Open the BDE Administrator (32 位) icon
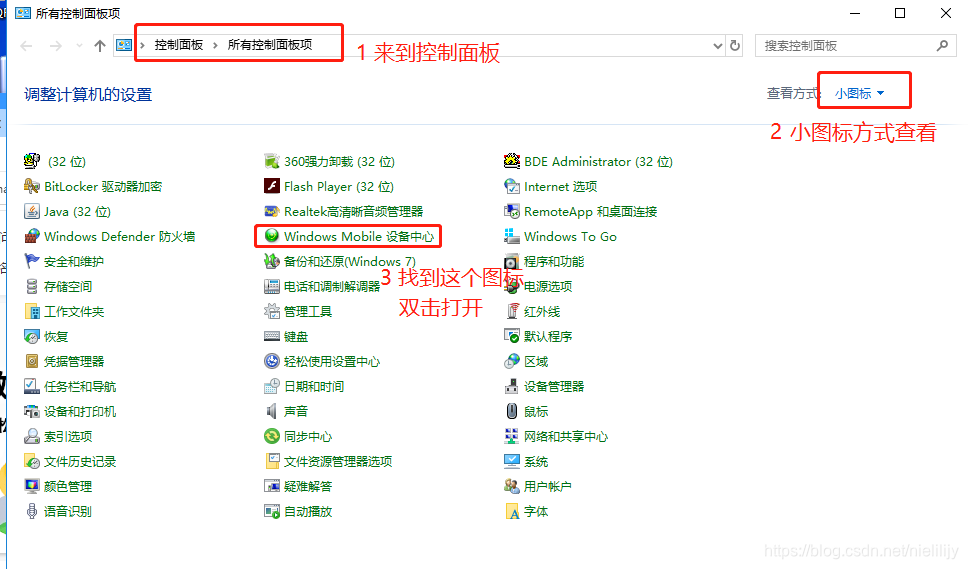This screenshot has width=968, height=569. [x=512, y=162]
